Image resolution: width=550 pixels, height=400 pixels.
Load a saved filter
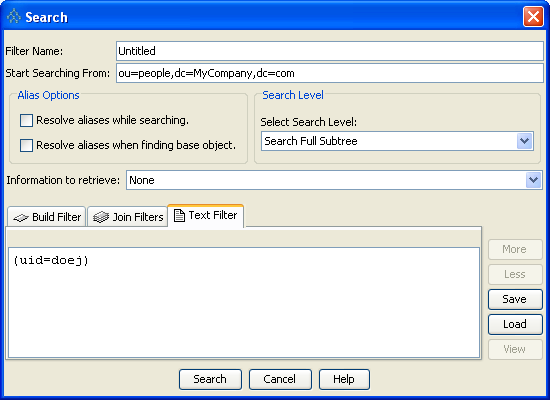coord(515,324)
